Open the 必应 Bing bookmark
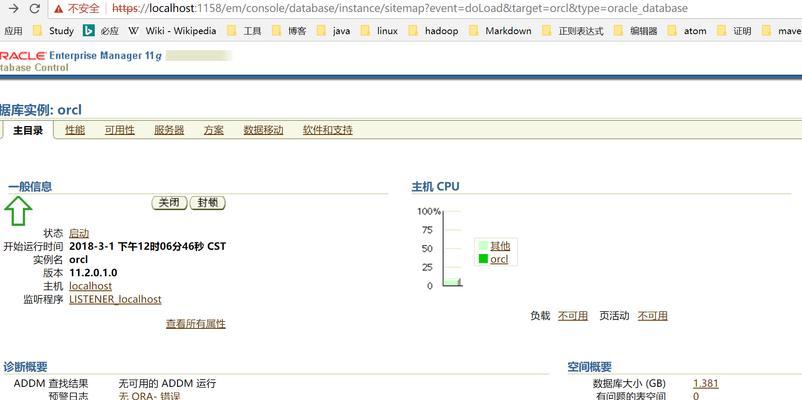 click(101, 31)
